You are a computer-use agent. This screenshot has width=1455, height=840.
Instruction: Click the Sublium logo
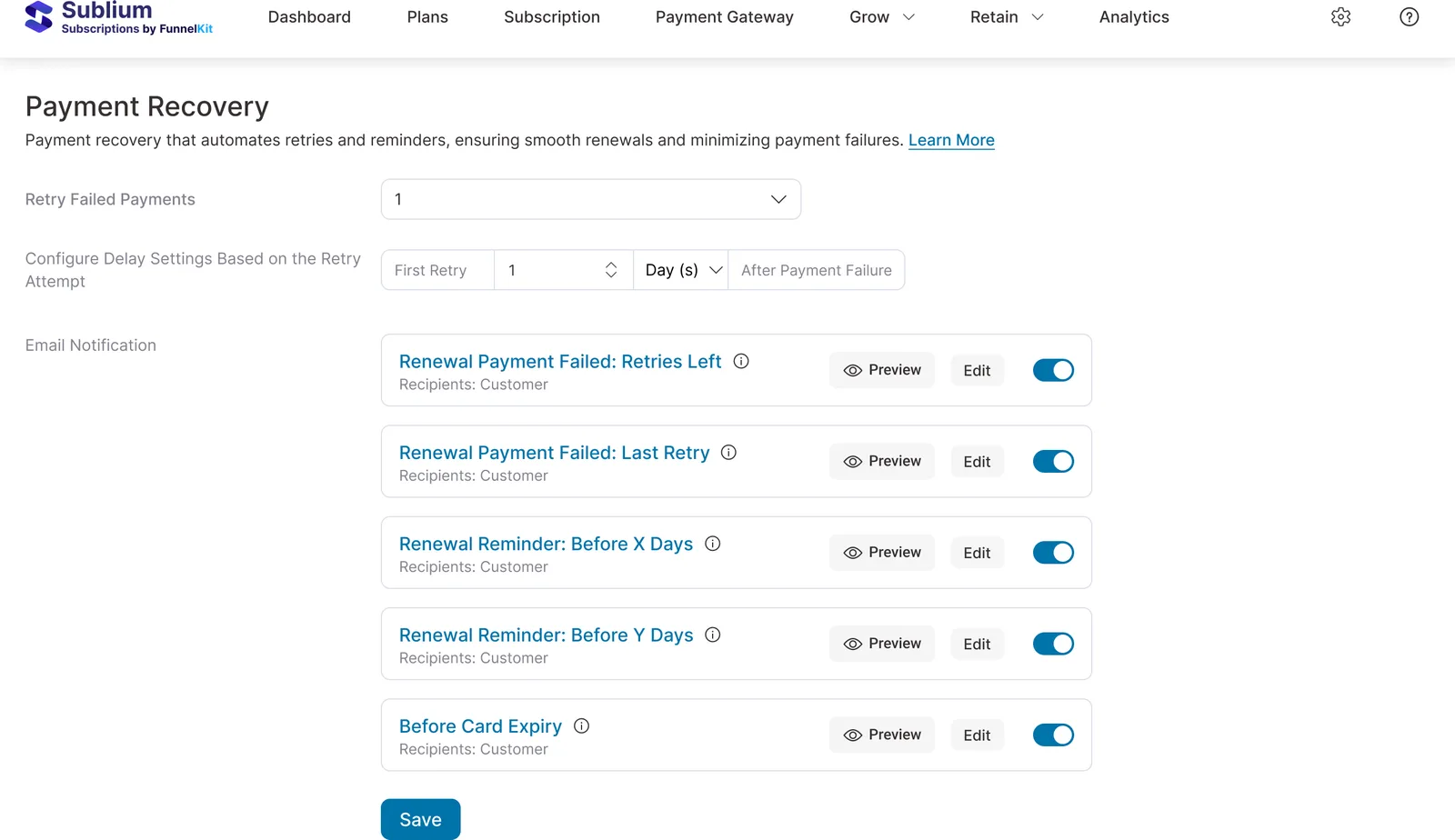click(119, 17)
